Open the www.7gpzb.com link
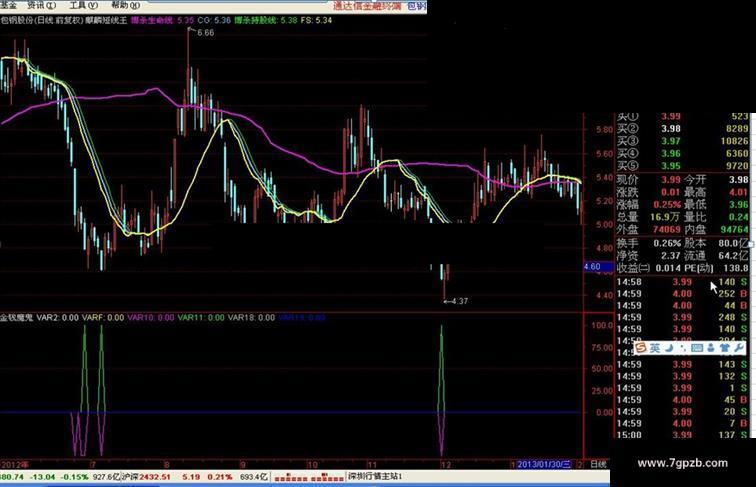 point(683,463)
